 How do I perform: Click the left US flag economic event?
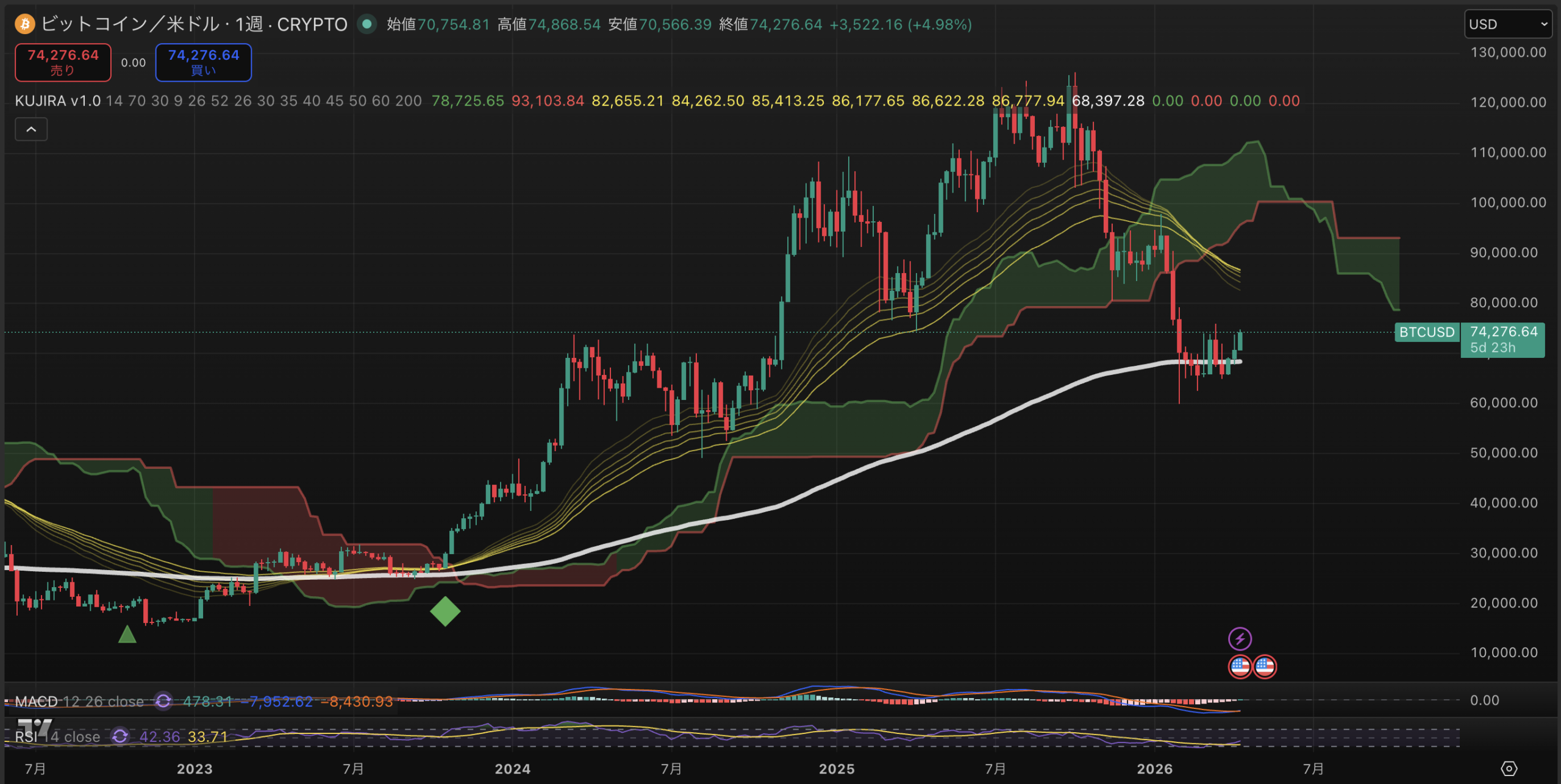(1240, 666)
